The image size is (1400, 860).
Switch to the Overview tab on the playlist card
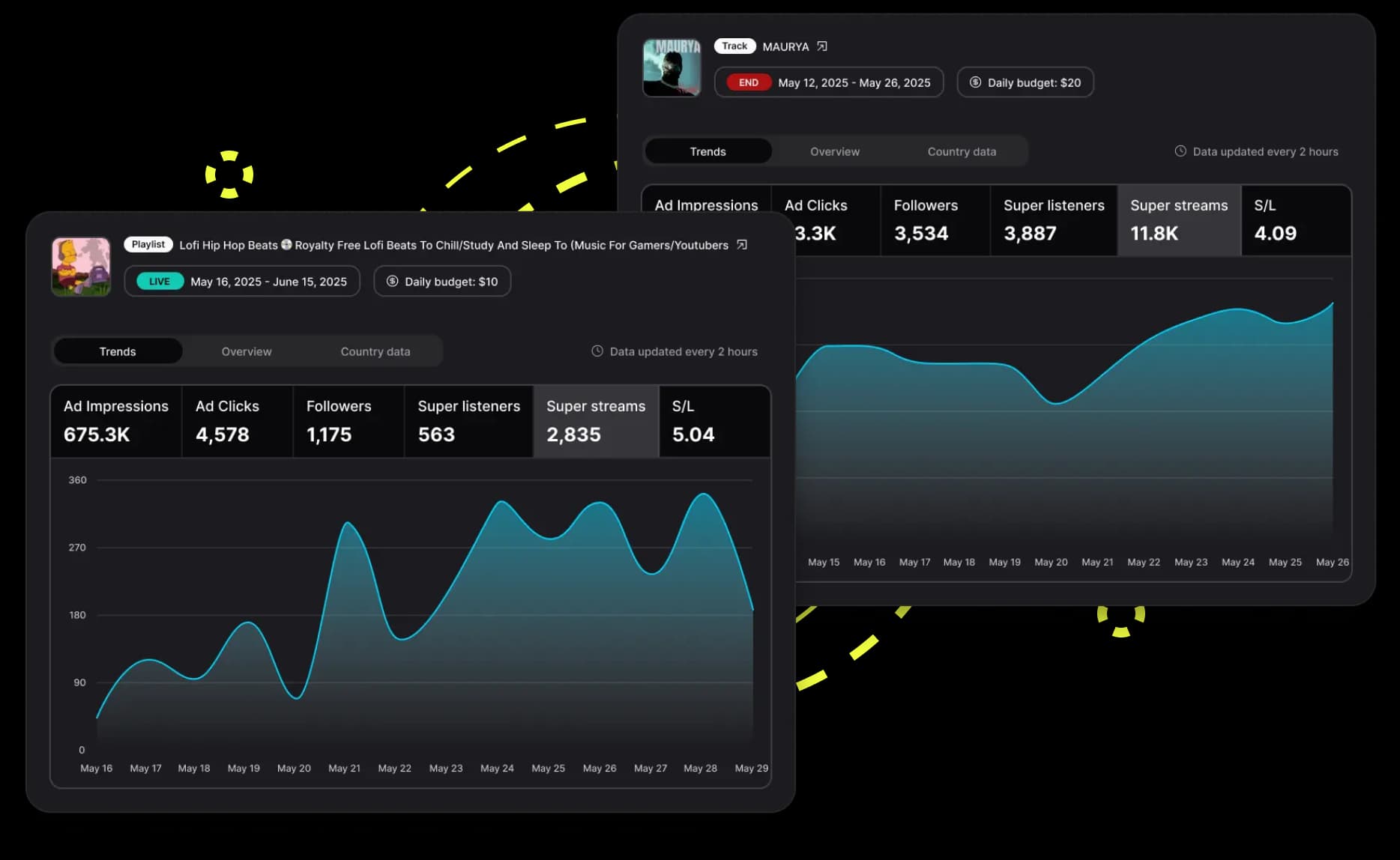(x=246, y=351)
